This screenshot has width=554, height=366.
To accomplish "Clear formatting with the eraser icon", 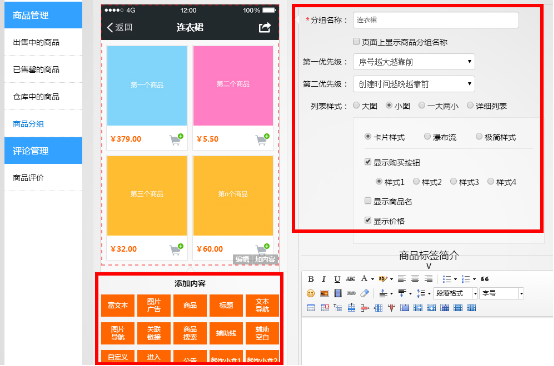I will pyautogui.click(x=365, y=293).
